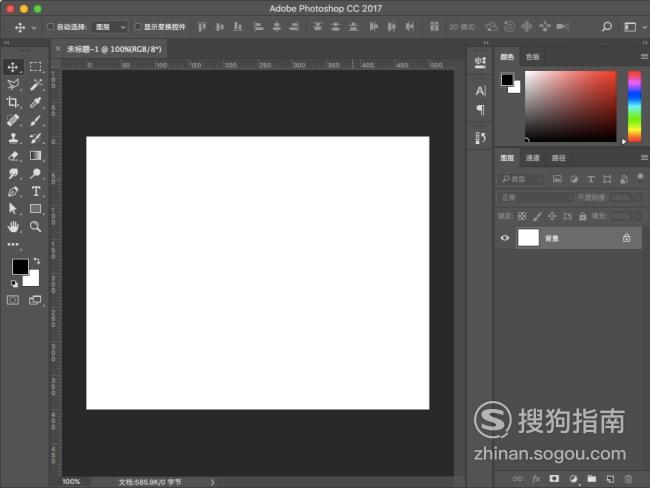Open the Edit Toolbar three-dots menu
Screen dimensions: 650x488
pyautogui.click(x=13, y=244)
